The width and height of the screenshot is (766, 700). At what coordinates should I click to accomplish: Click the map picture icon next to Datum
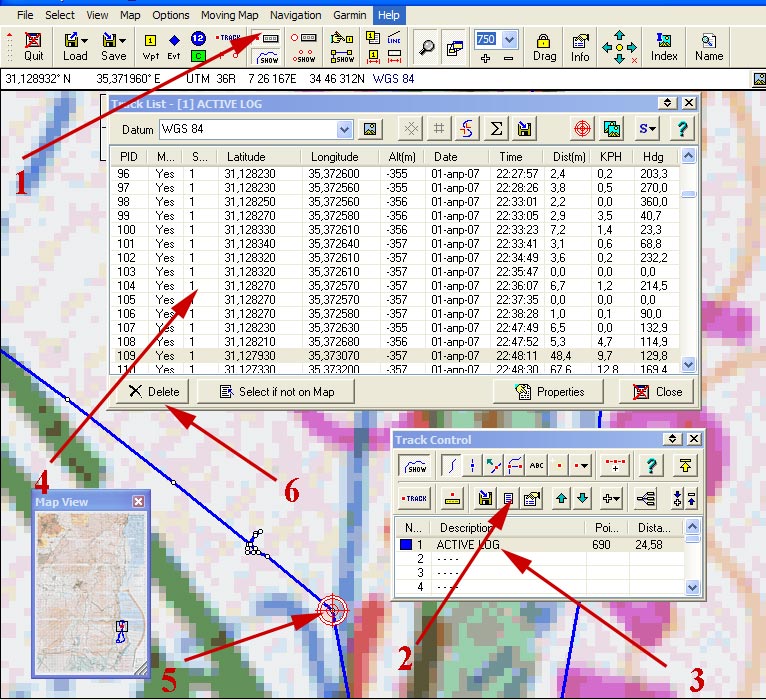[x=370, y=129]
